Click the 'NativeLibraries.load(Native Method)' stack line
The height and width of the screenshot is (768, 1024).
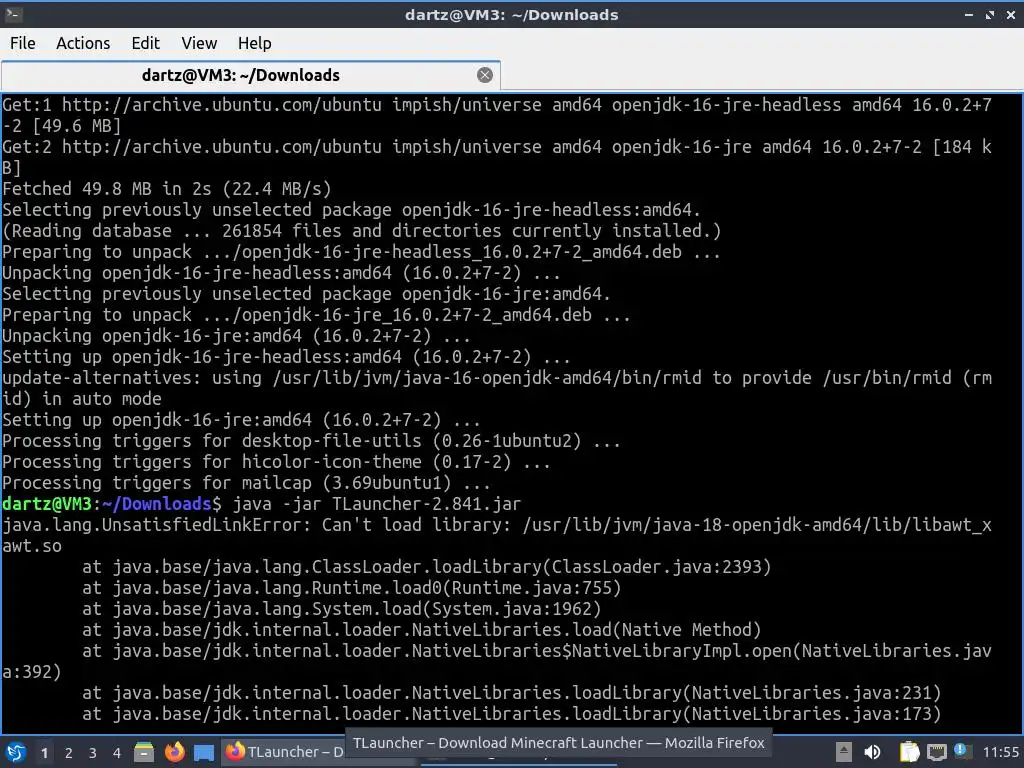[x=422, y=630]
